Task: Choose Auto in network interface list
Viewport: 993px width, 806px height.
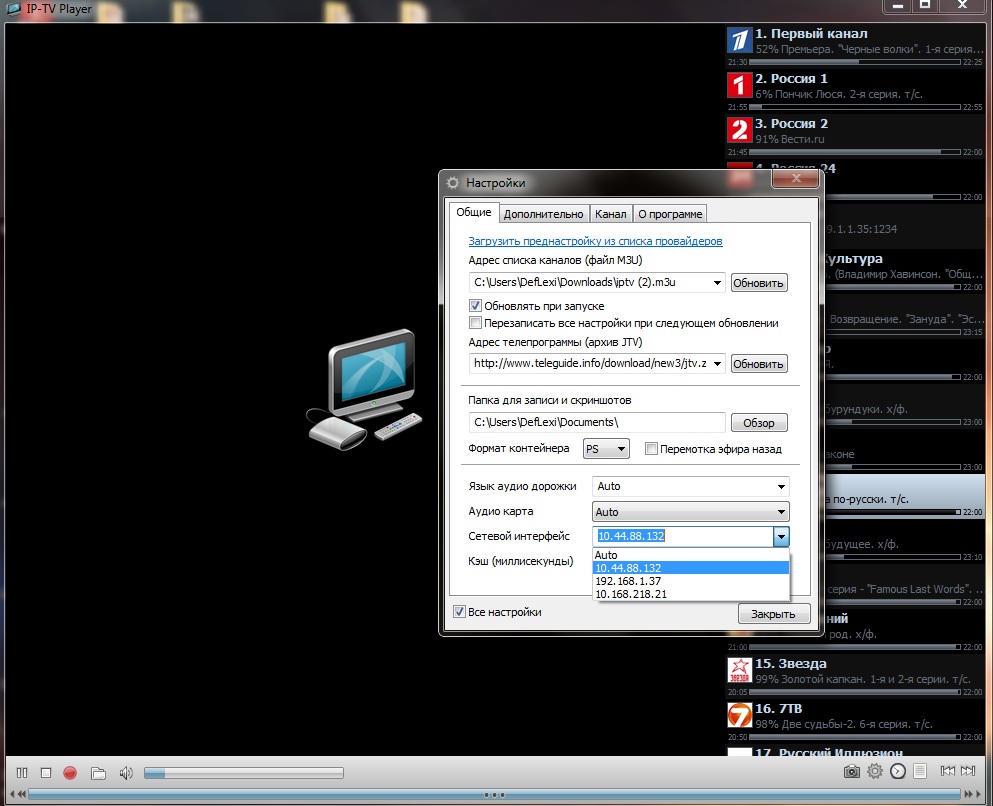Action: (x=691, y=555)
